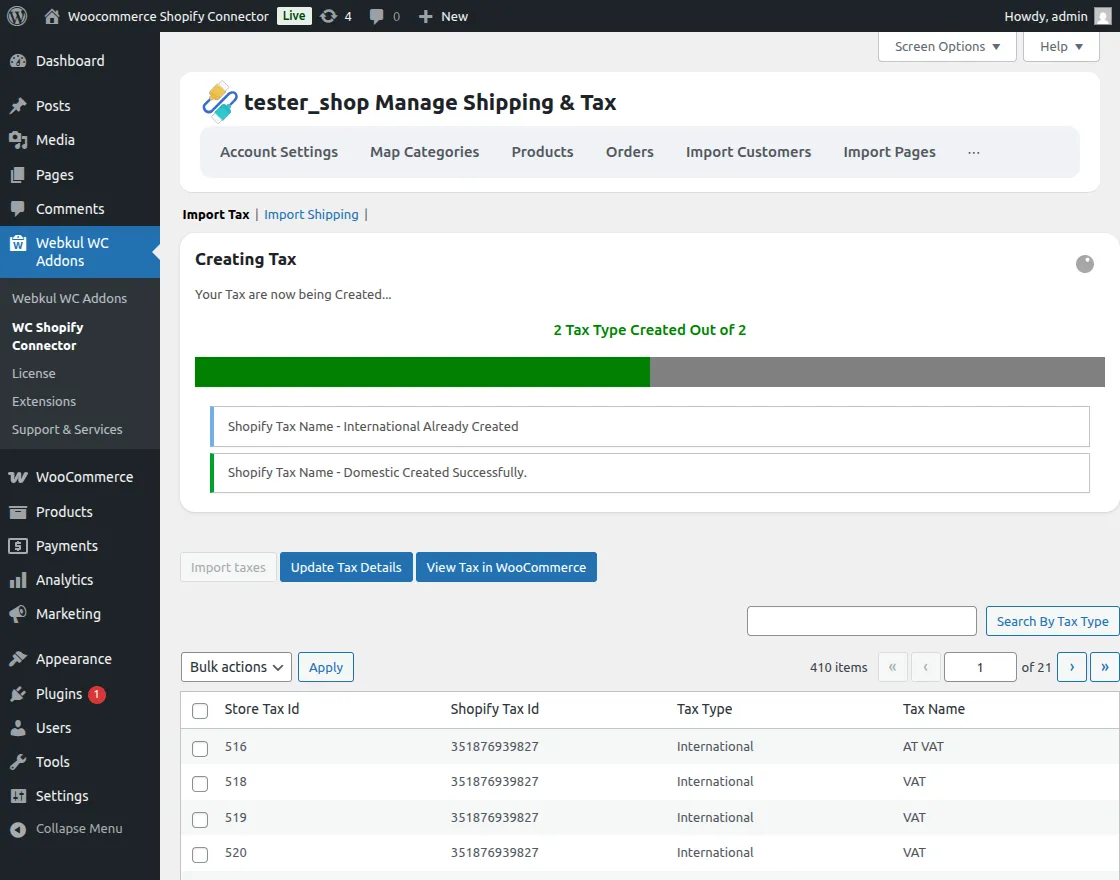Open the Analytics sidebar icon

[18, 580]
